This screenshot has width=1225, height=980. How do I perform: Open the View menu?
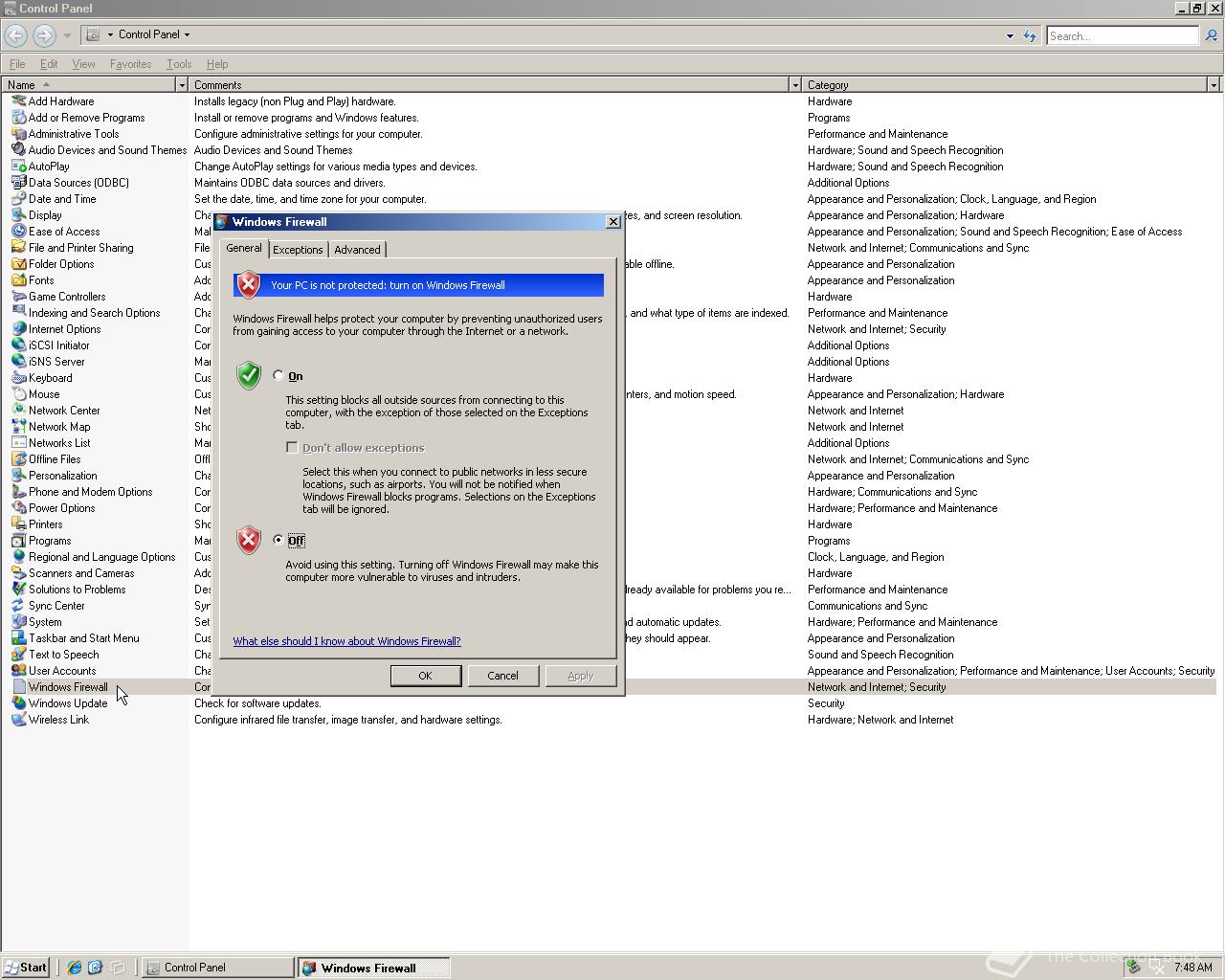click(x=83, y=64)
